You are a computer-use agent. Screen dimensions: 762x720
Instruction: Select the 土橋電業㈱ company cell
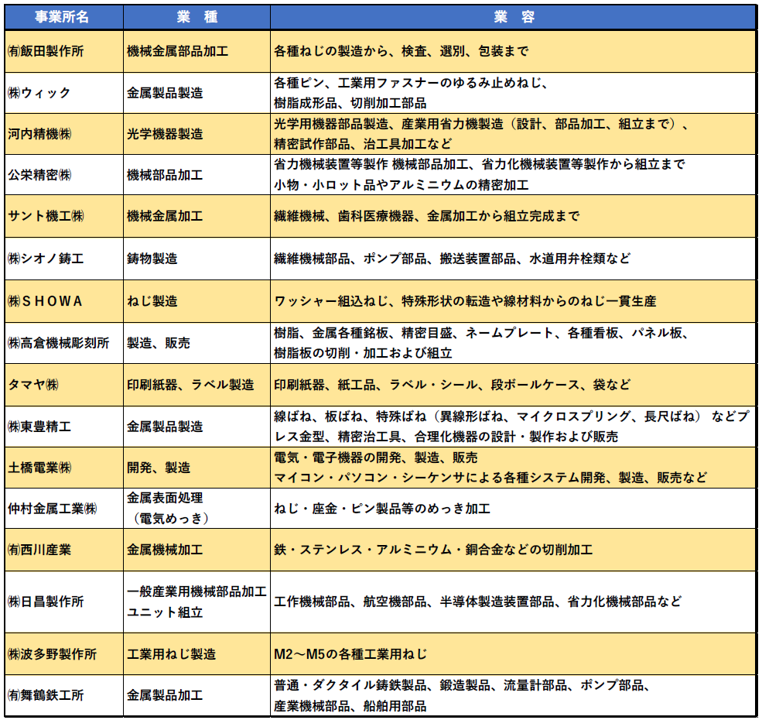(x=64, y=468)
